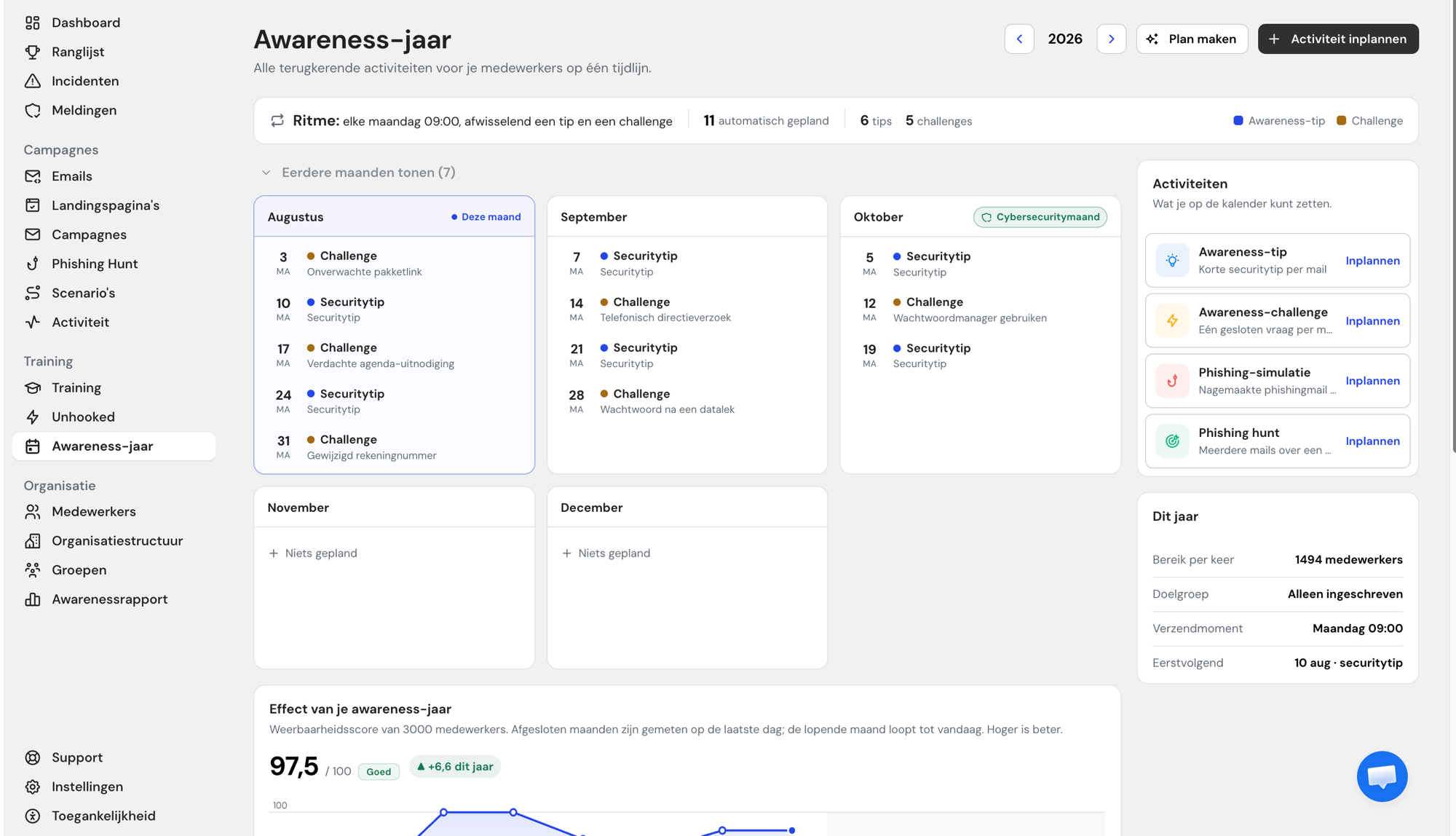Click the Instellingen gear icon

[33, 786]
